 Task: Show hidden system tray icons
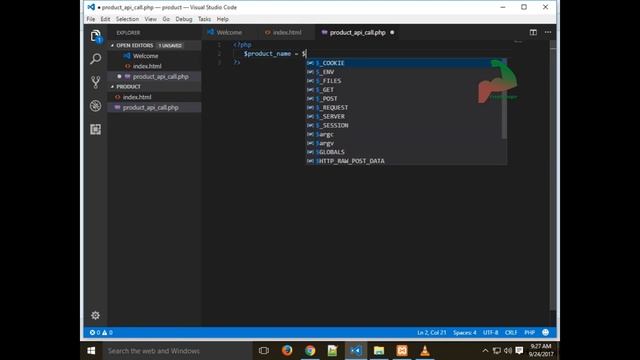click(x=485, y=350)
